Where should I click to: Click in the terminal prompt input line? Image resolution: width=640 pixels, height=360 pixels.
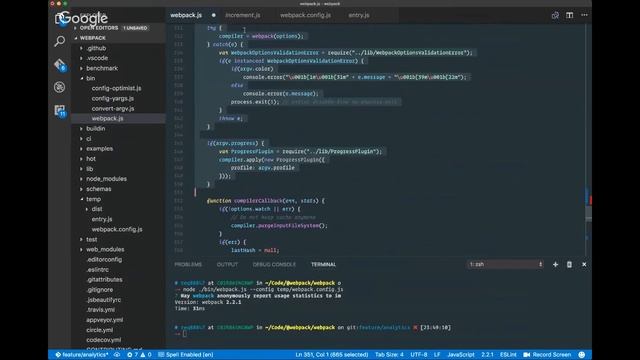click(184, 334)
